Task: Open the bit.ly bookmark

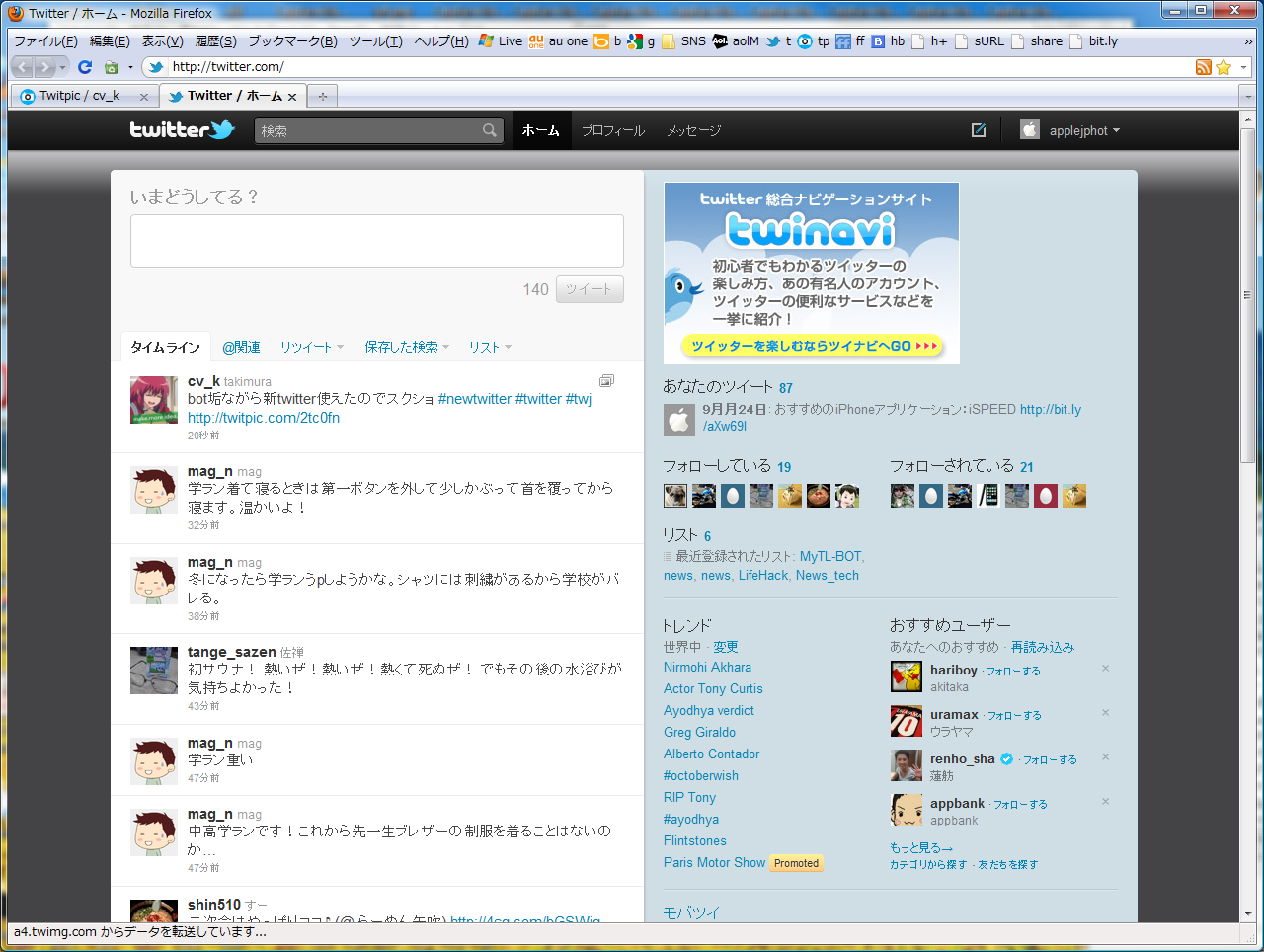Action: pyautogui.click(x=1093, y=40)
